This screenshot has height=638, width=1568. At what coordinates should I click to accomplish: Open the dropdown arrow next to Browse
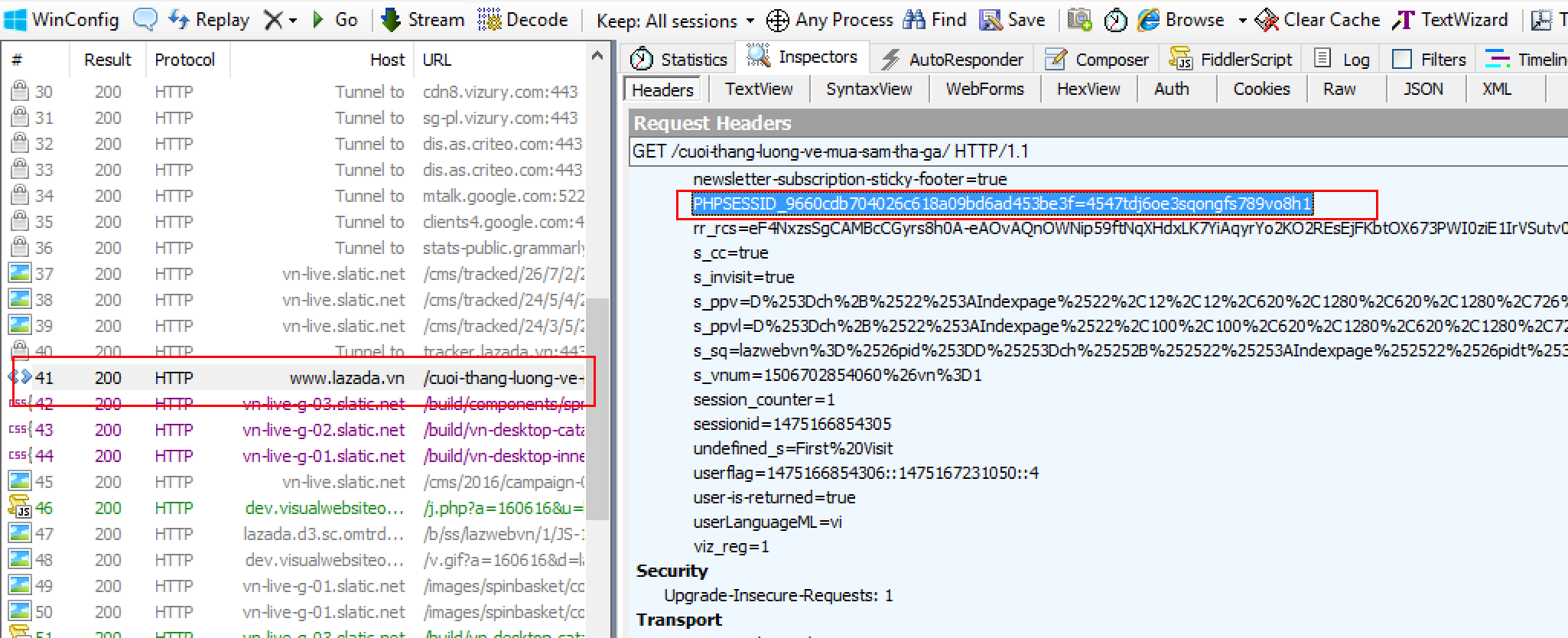tap(1242, 21)
